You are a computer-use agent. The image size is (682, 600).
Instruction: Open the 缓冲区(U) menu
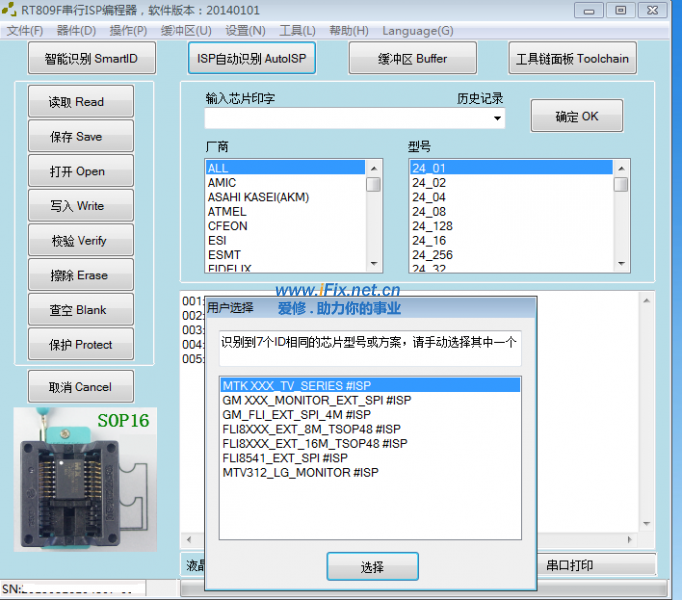pyautogui.click(x=186, y=30)
